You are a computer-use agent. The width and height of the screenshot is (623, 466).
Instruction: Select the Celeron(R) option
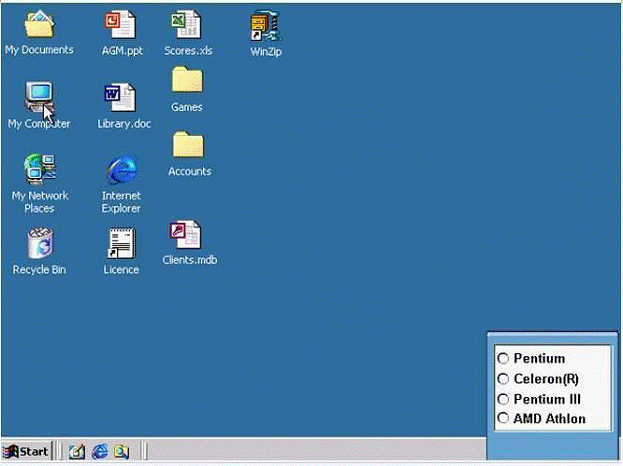(504, 378)
